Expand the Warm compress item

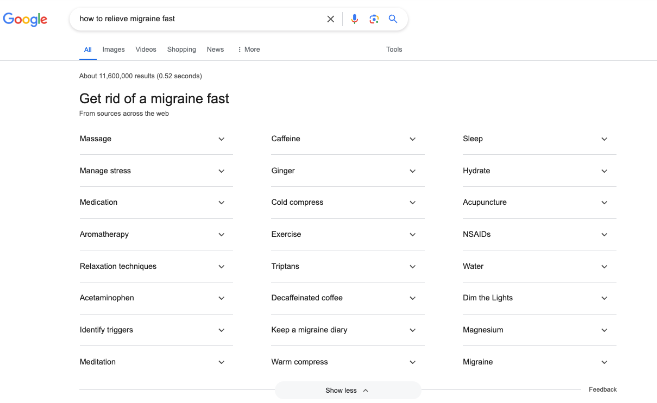348,362
